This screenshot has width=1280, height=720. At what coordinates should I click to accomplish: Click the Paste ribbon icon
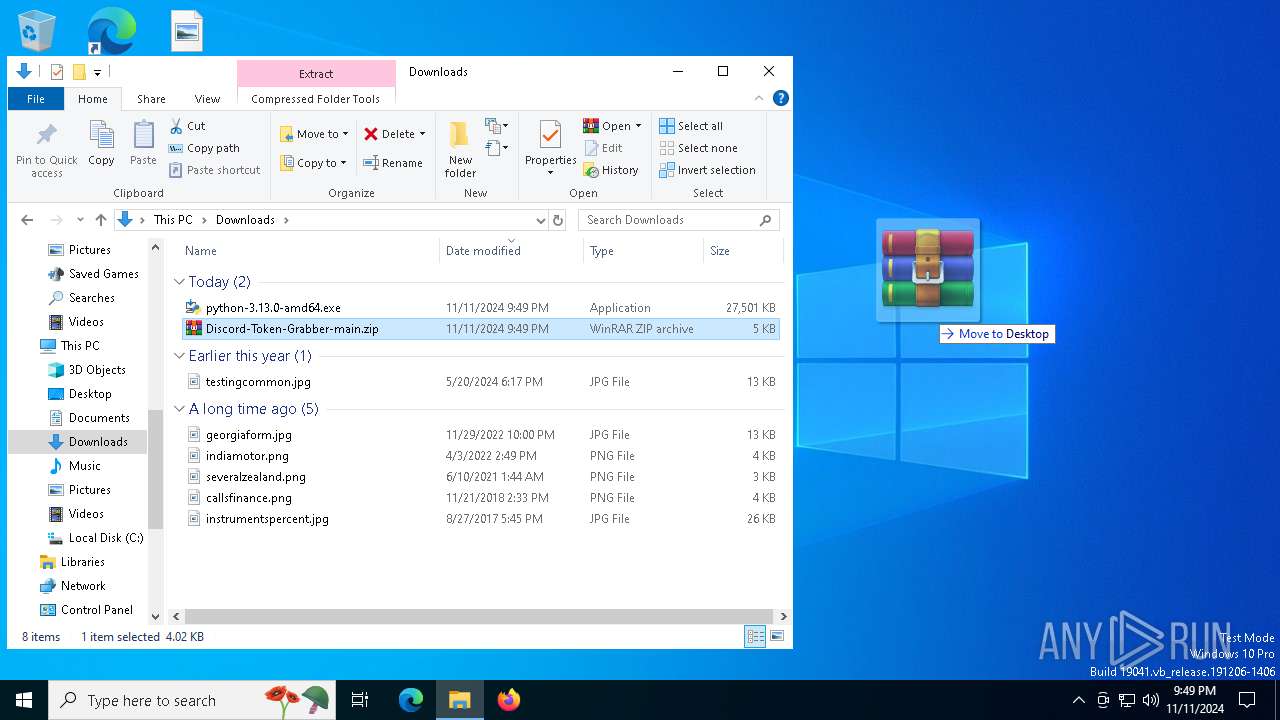(143, 134)
